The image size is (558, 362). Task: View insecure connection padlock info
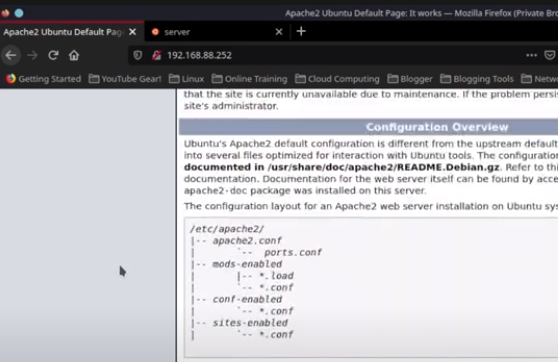tap(157, 55)
